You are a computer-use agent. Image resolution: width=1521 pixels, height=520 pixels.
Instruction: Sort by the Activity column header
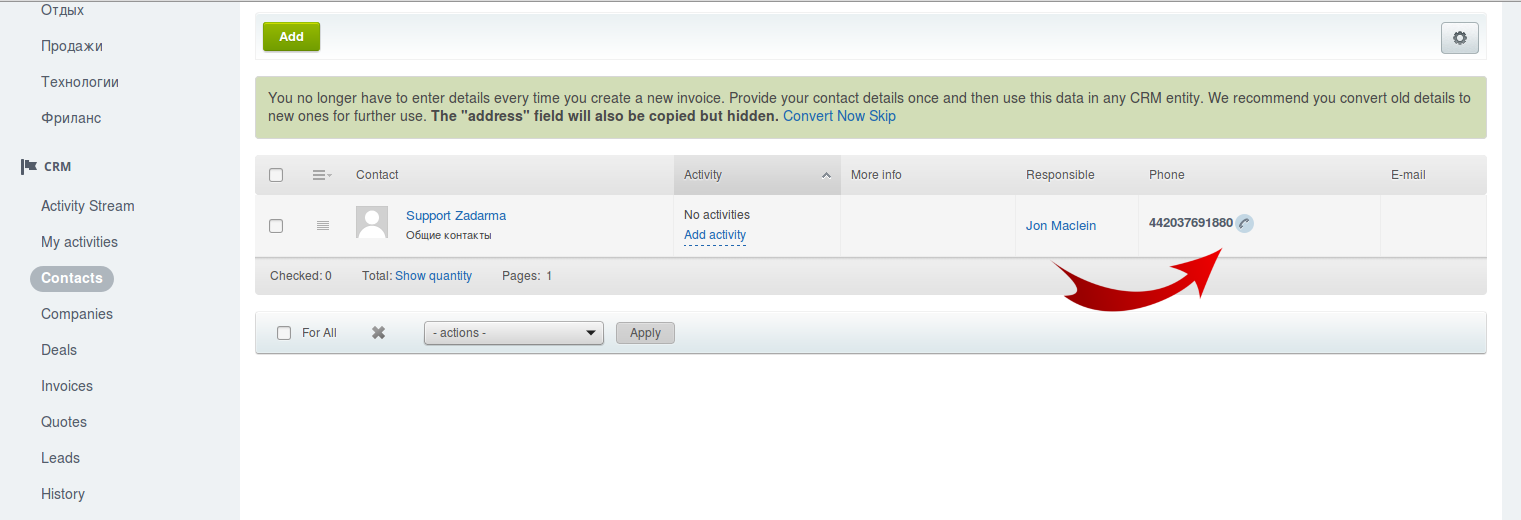pos(756,175)
